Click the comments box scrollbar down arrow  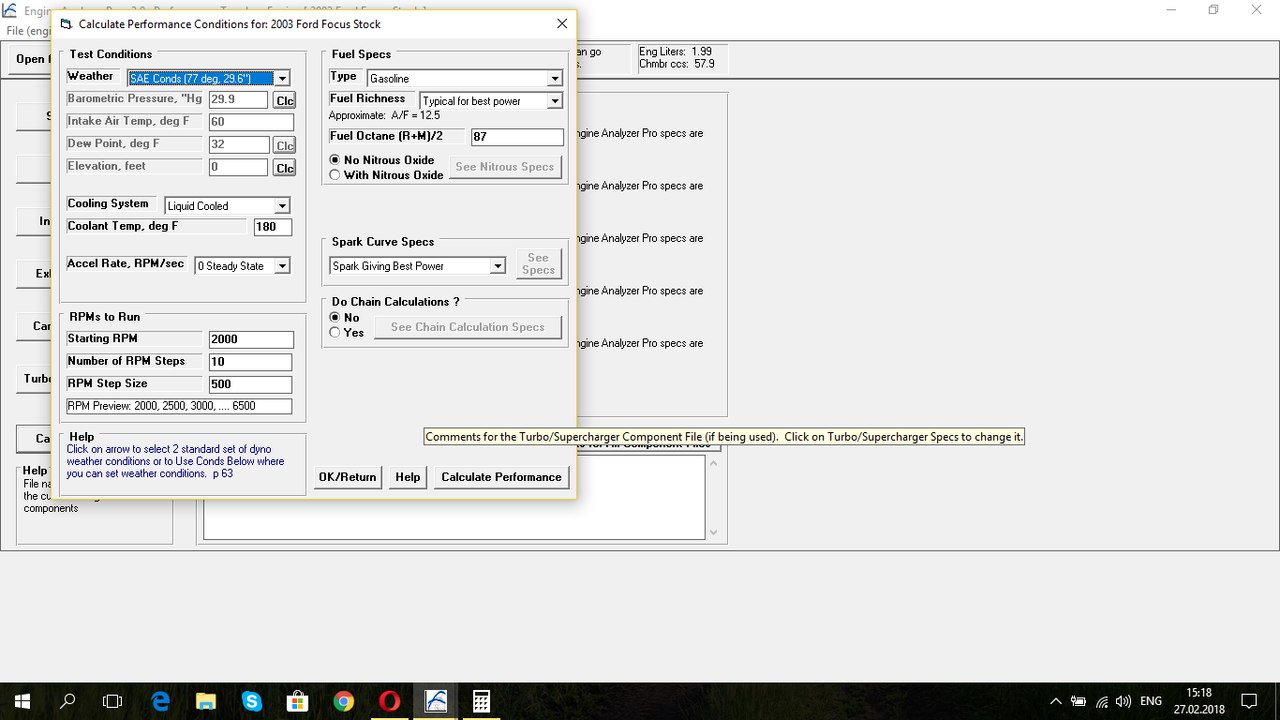(x=713, y=532)
